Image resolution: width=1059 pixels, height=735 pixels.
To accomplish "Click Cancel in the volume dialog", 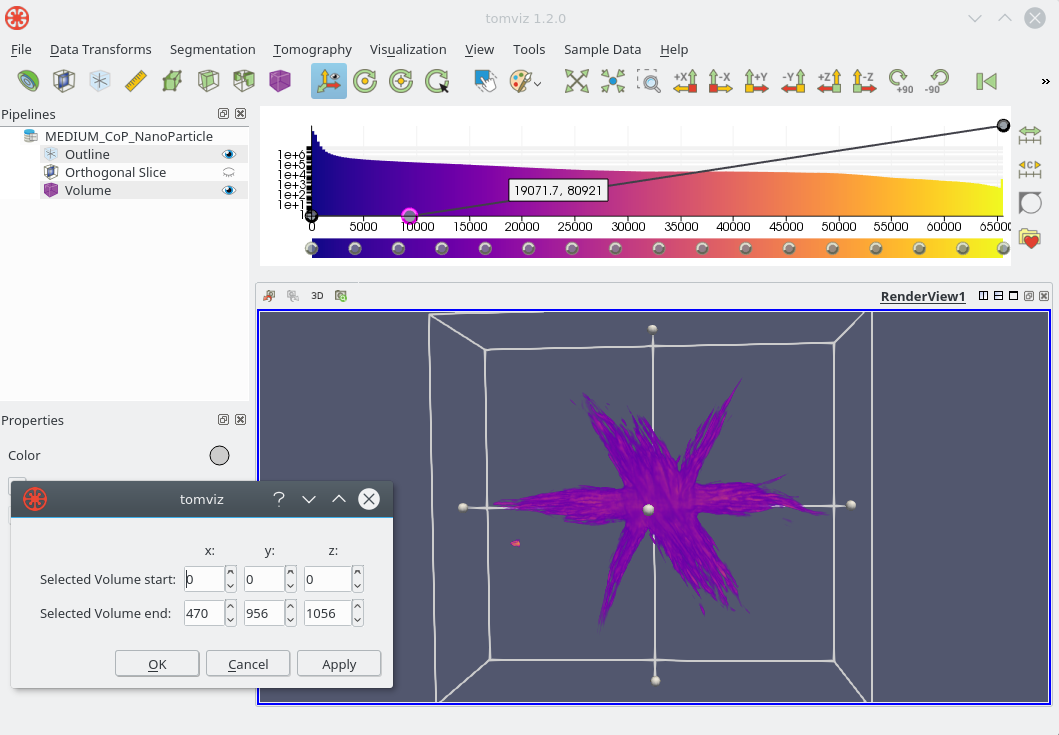I will coord(248,664).
